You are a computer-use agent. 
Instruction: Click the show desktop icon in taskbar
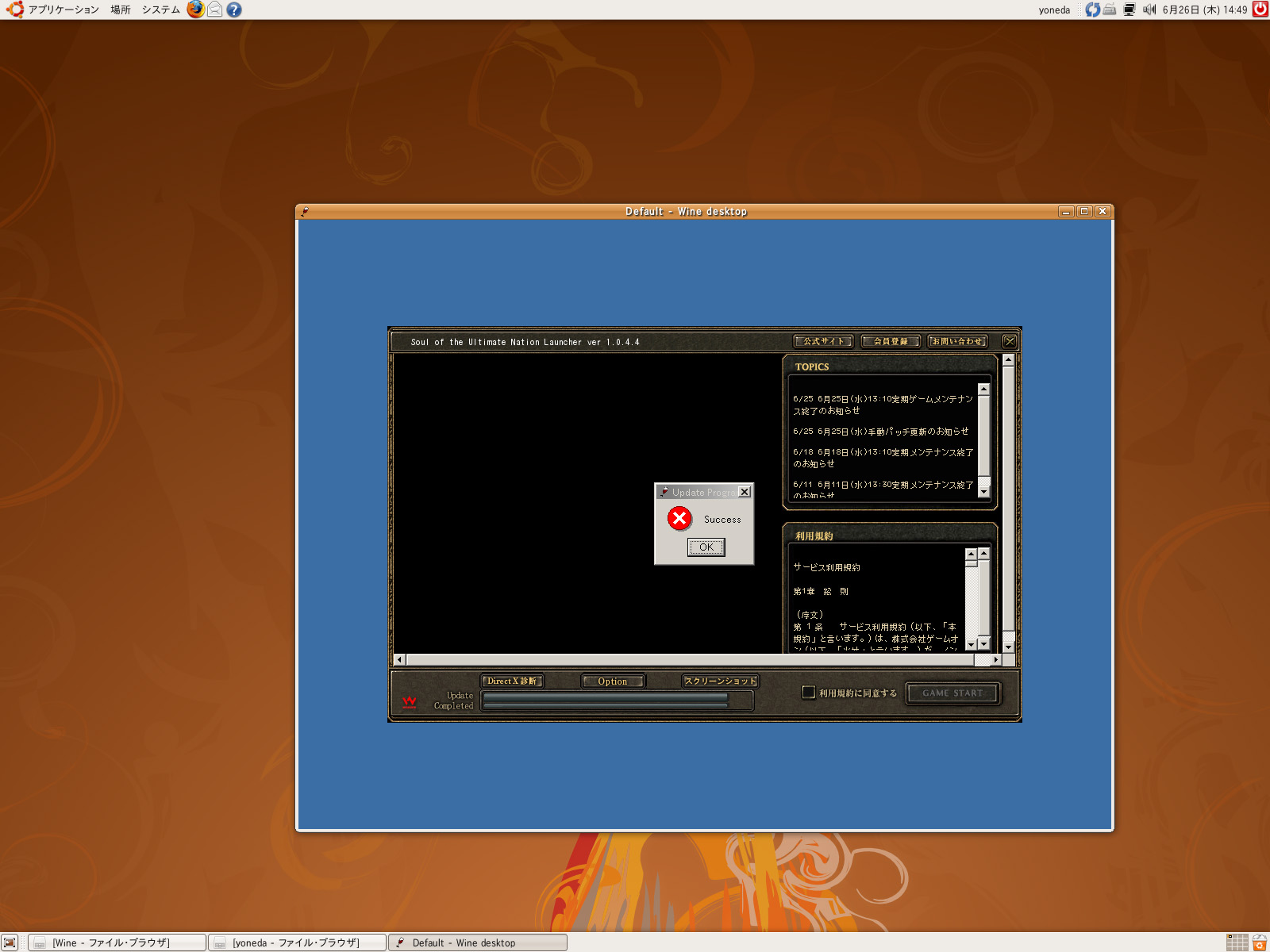(10, 942)
